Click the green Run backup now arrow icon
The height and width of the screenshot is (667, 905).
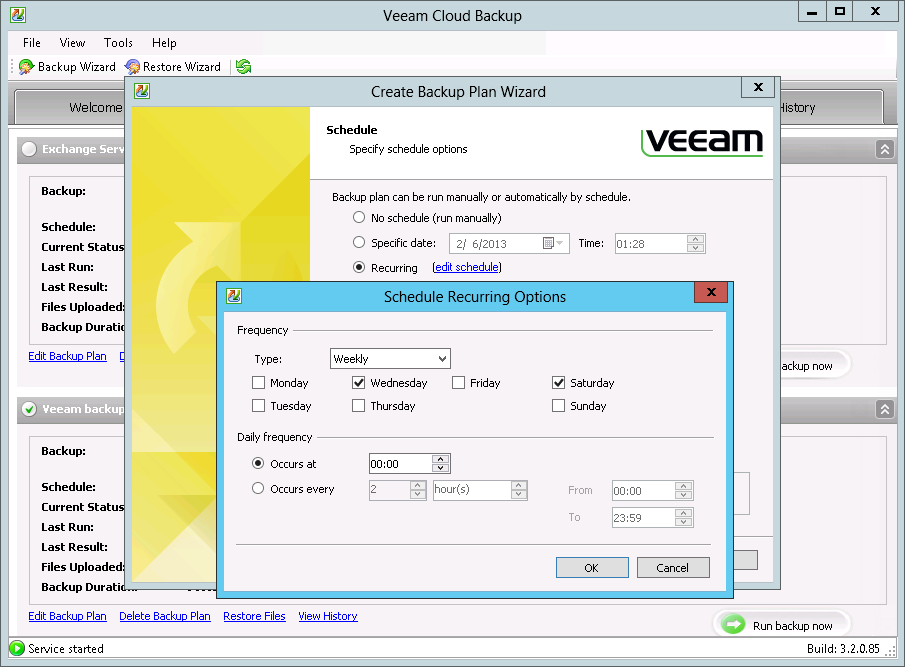point(733,624)
